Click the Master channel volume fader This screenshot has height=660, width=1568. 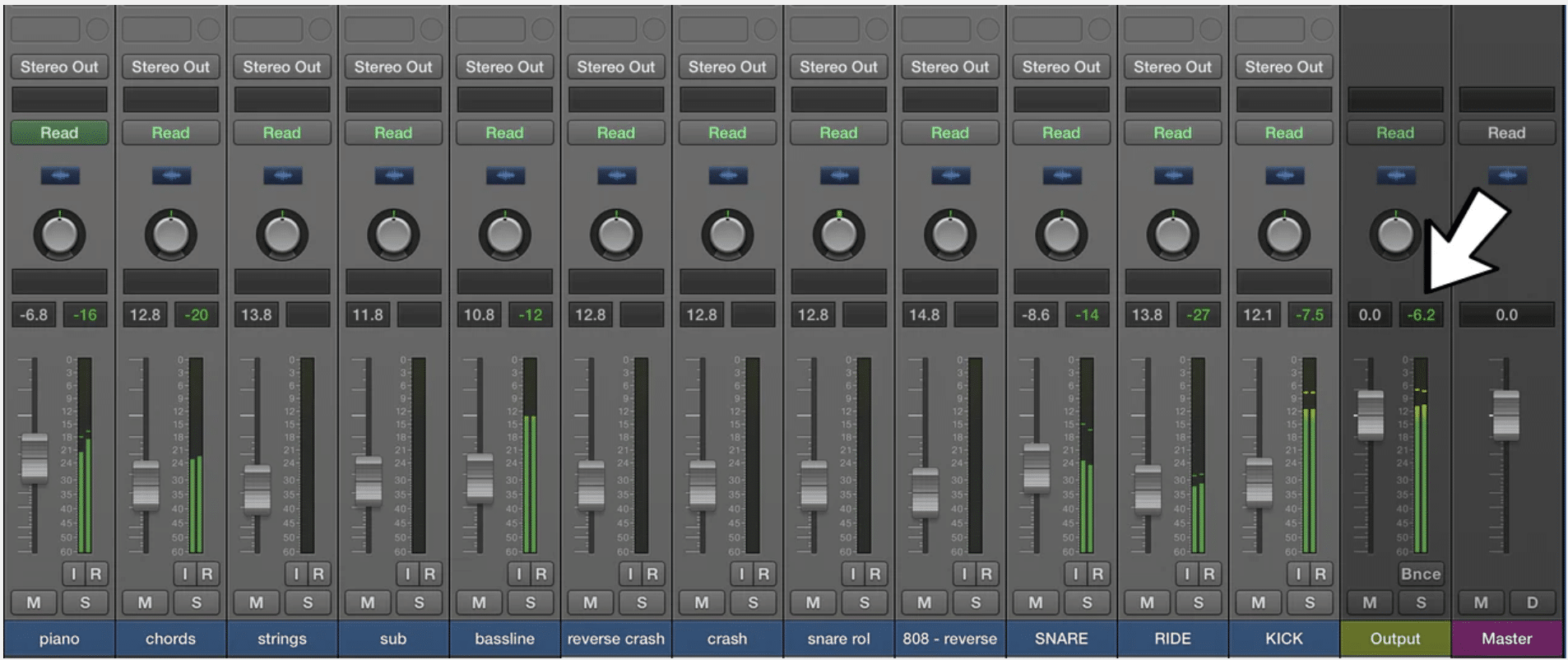pyautogui.click(x=1506, y=415)
